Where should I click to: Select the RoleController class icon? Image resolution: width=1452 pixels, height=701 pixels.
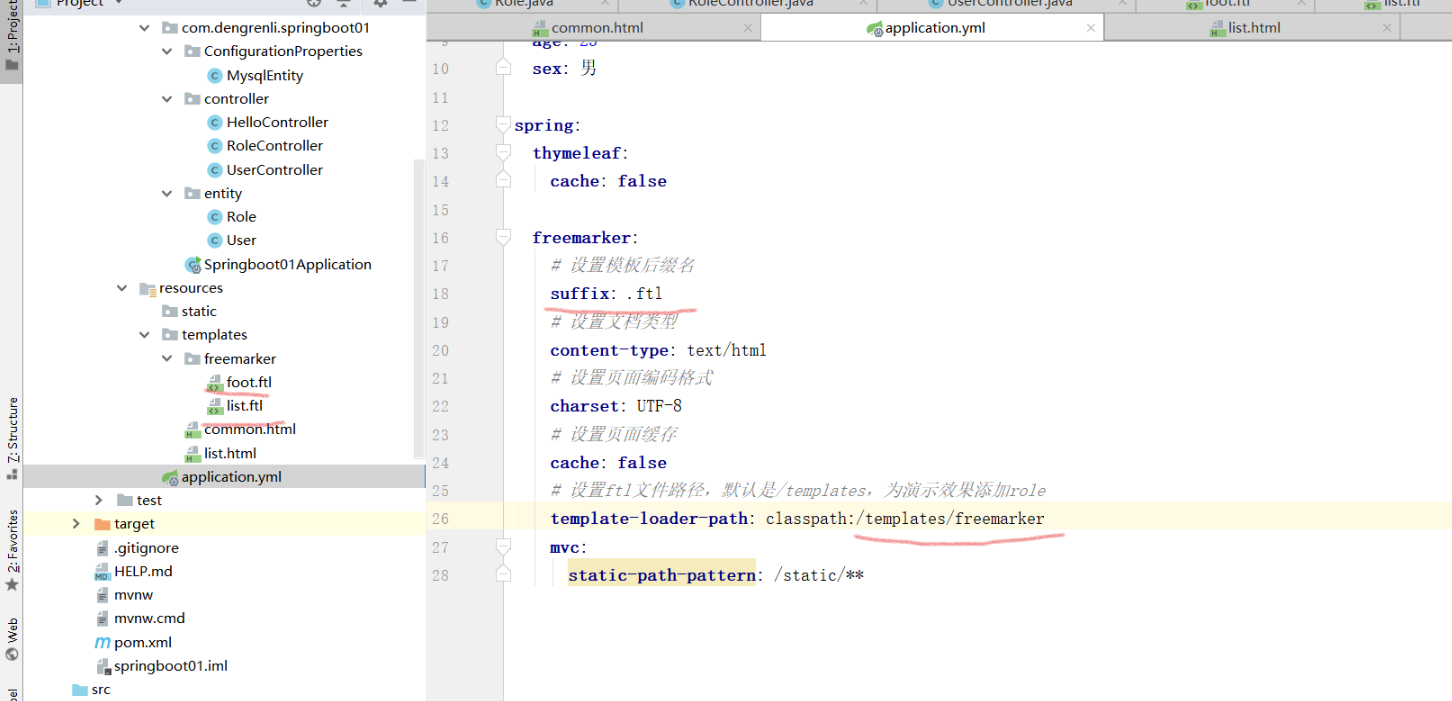coord(214,146)
